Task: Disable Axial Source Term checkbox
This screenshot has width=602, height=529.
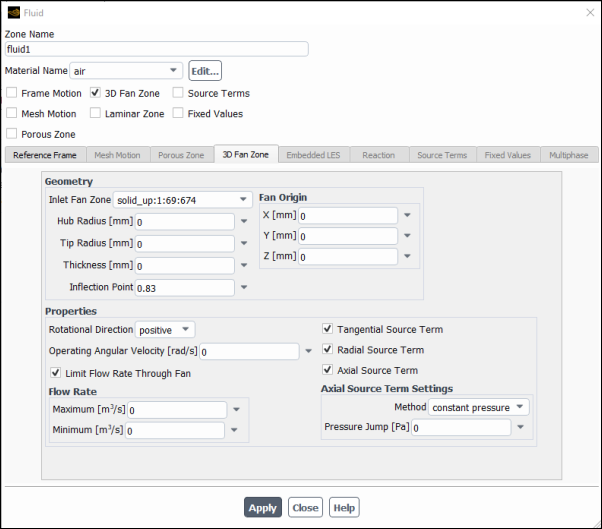Action: click(x=327, y=370)
